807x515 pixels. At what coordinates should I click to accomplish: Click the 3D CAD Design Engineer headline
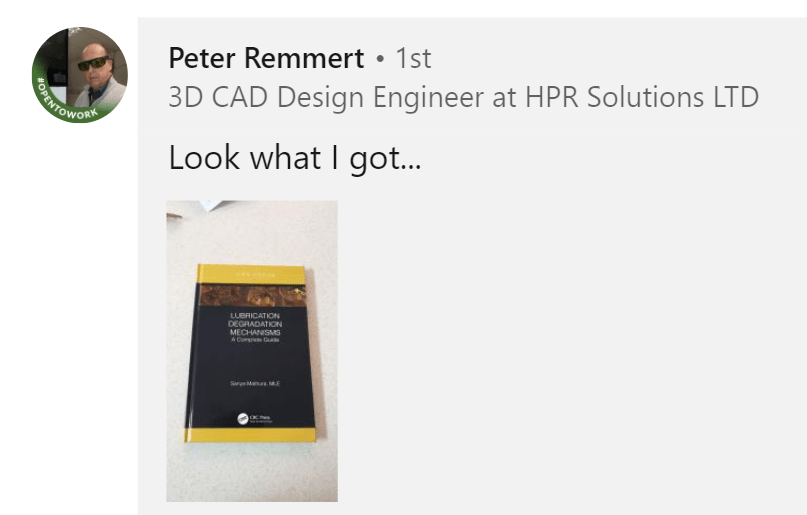463,96
